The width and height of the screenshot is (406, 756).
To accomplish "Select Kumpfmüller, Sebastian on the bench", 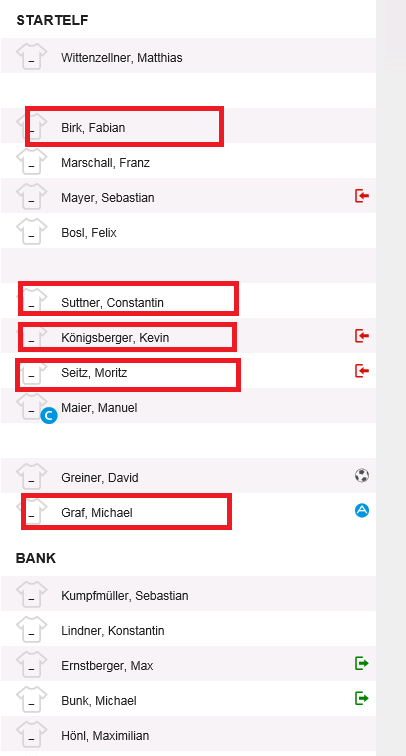I will pos(124,596).
